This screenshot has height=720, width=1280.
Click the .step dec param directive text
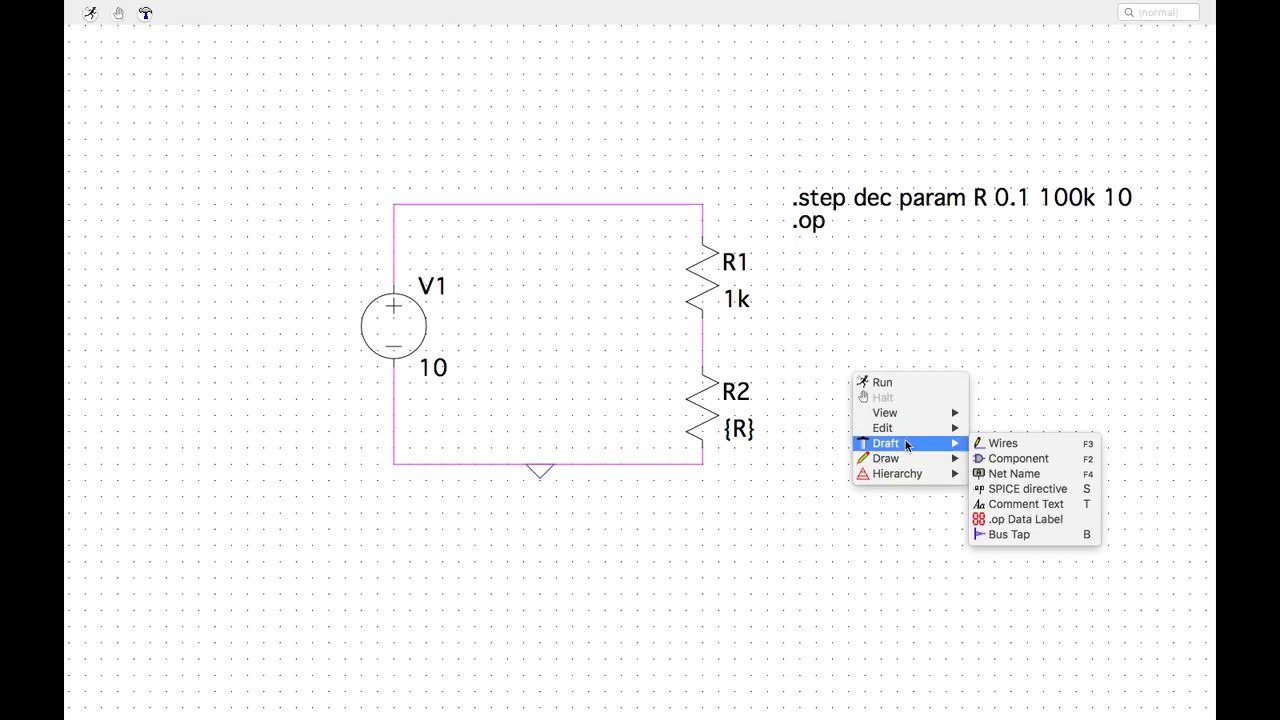click(962, 198)
